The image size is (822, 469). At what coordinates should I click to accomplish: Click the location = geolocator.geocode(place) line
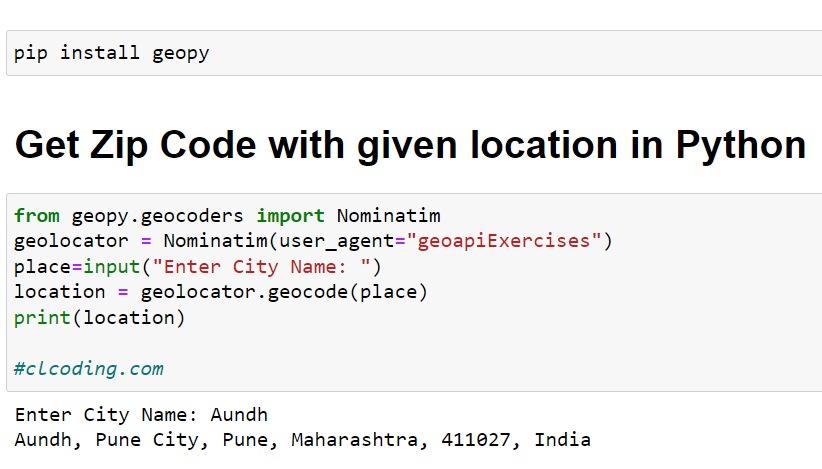pos(221,292)
